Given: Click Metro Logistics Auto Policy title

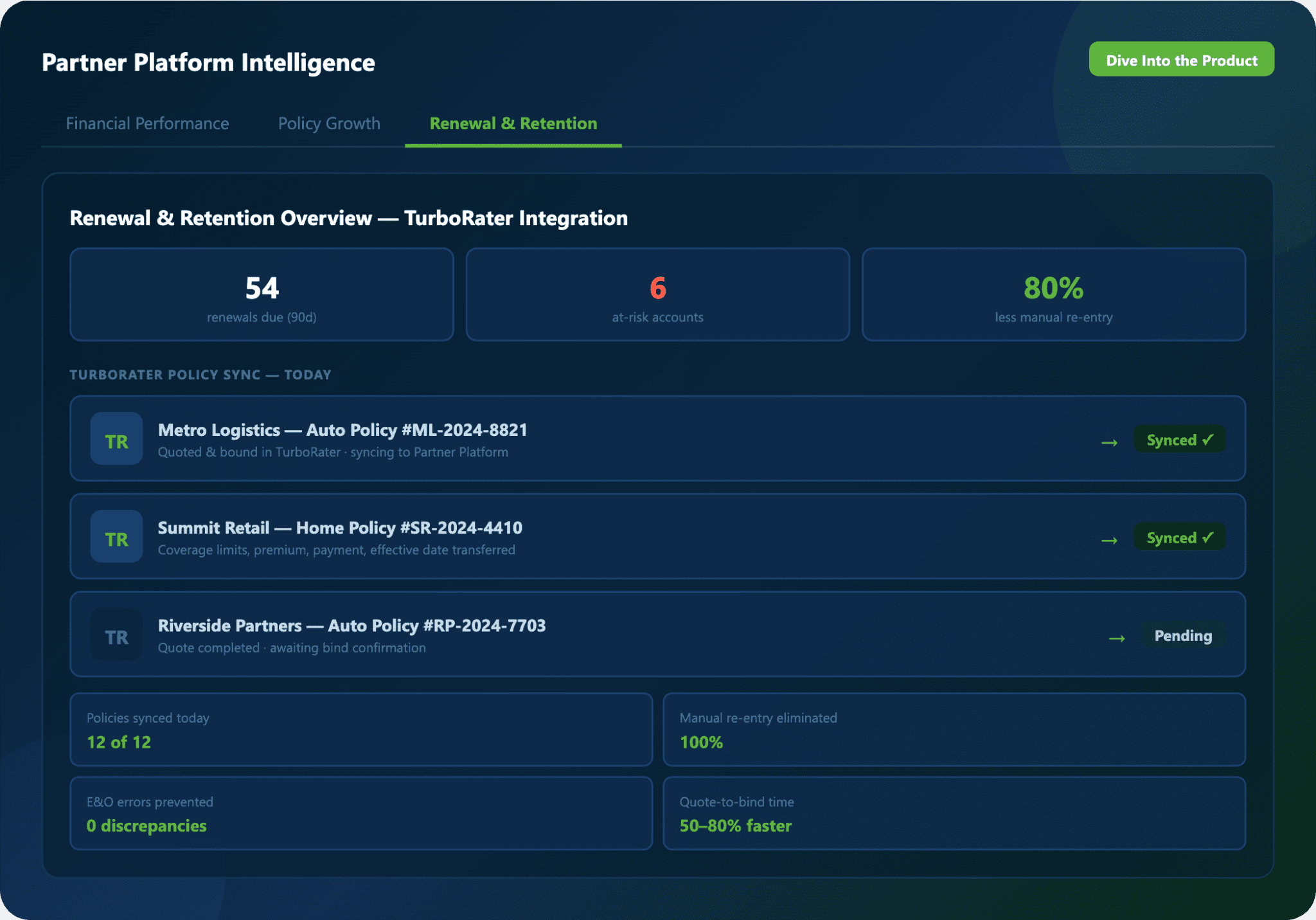Looking at the screenshot, I should point(342,430).
